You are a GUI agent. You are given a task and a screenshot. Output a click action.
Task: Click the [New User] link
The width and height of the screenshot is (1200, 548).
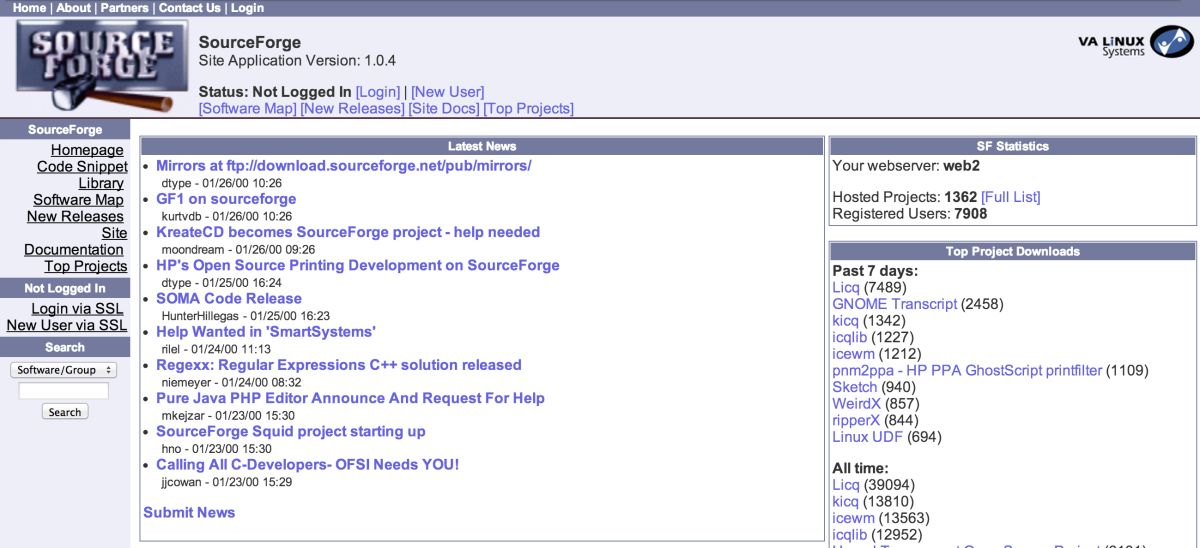point(448,92)
